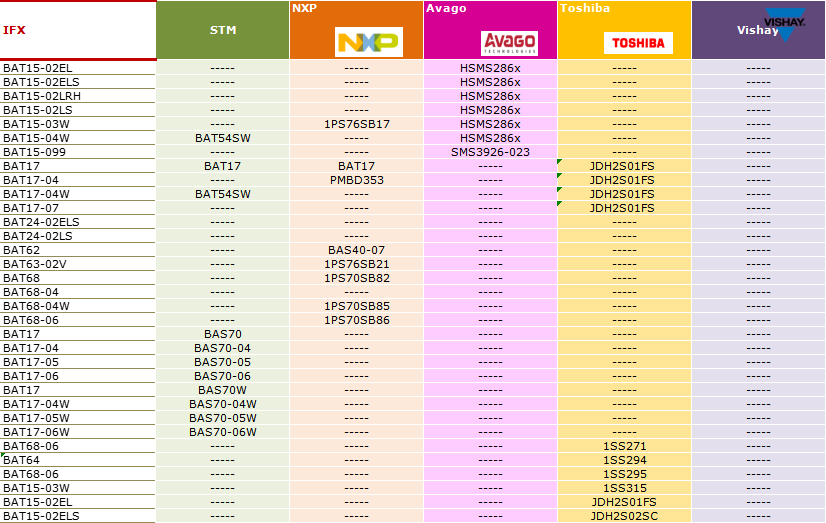Select the 1SS315 Toshiba cell
Viewport: 826px width, 523px height.
tap(625, 488)
